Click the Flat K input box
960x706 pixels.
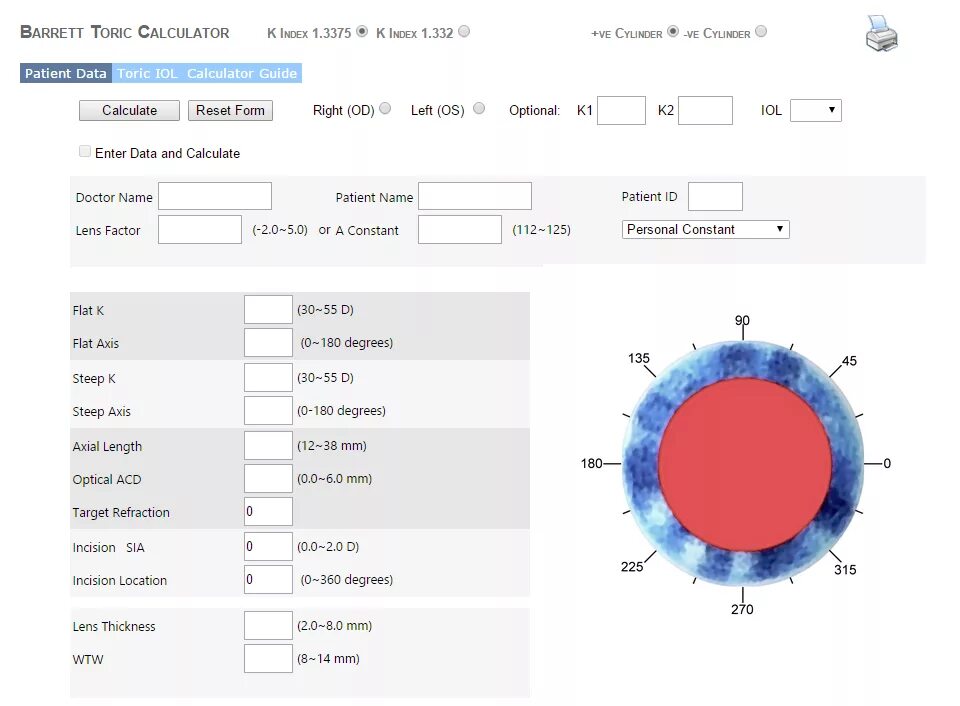coord(268,309)
